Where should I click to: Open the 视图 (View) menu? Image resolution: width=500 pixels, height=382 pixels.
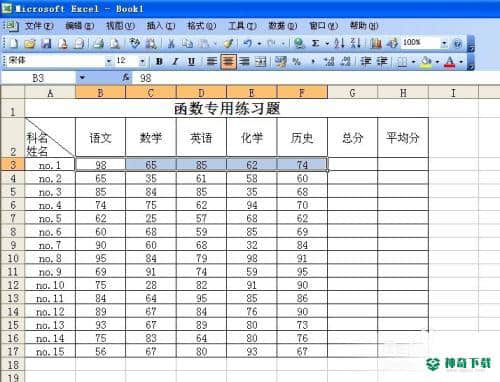(120, 26)
